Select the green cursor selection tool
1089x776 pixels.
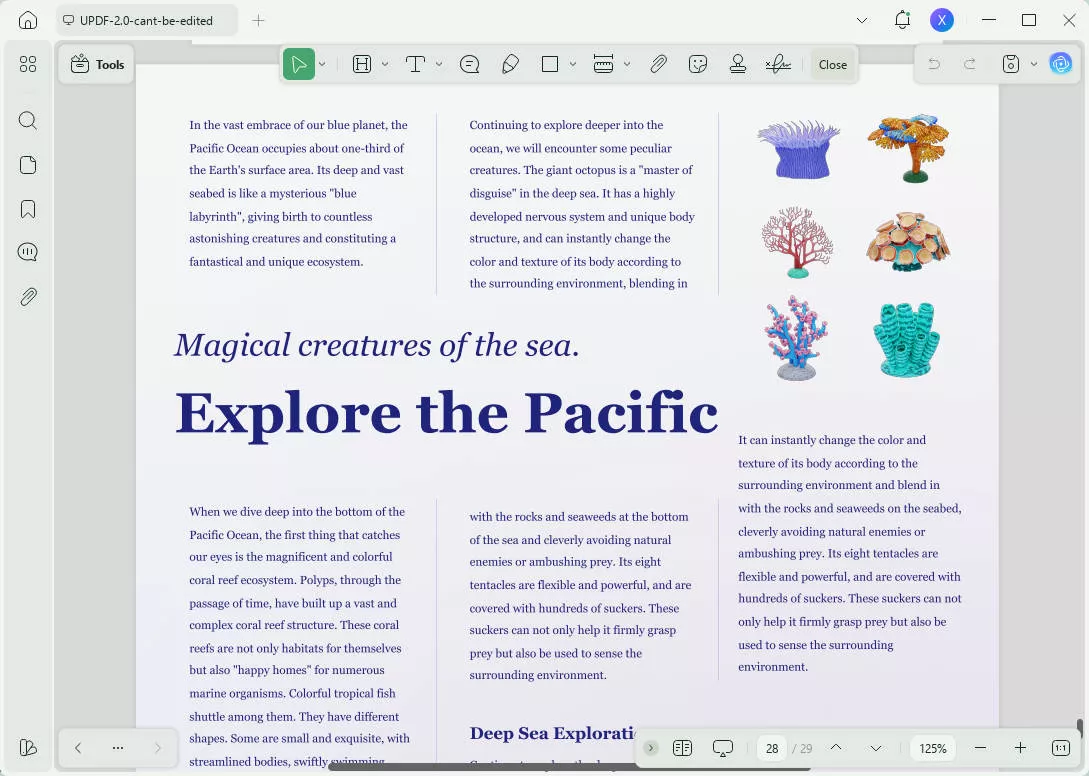tap(299, 65)
